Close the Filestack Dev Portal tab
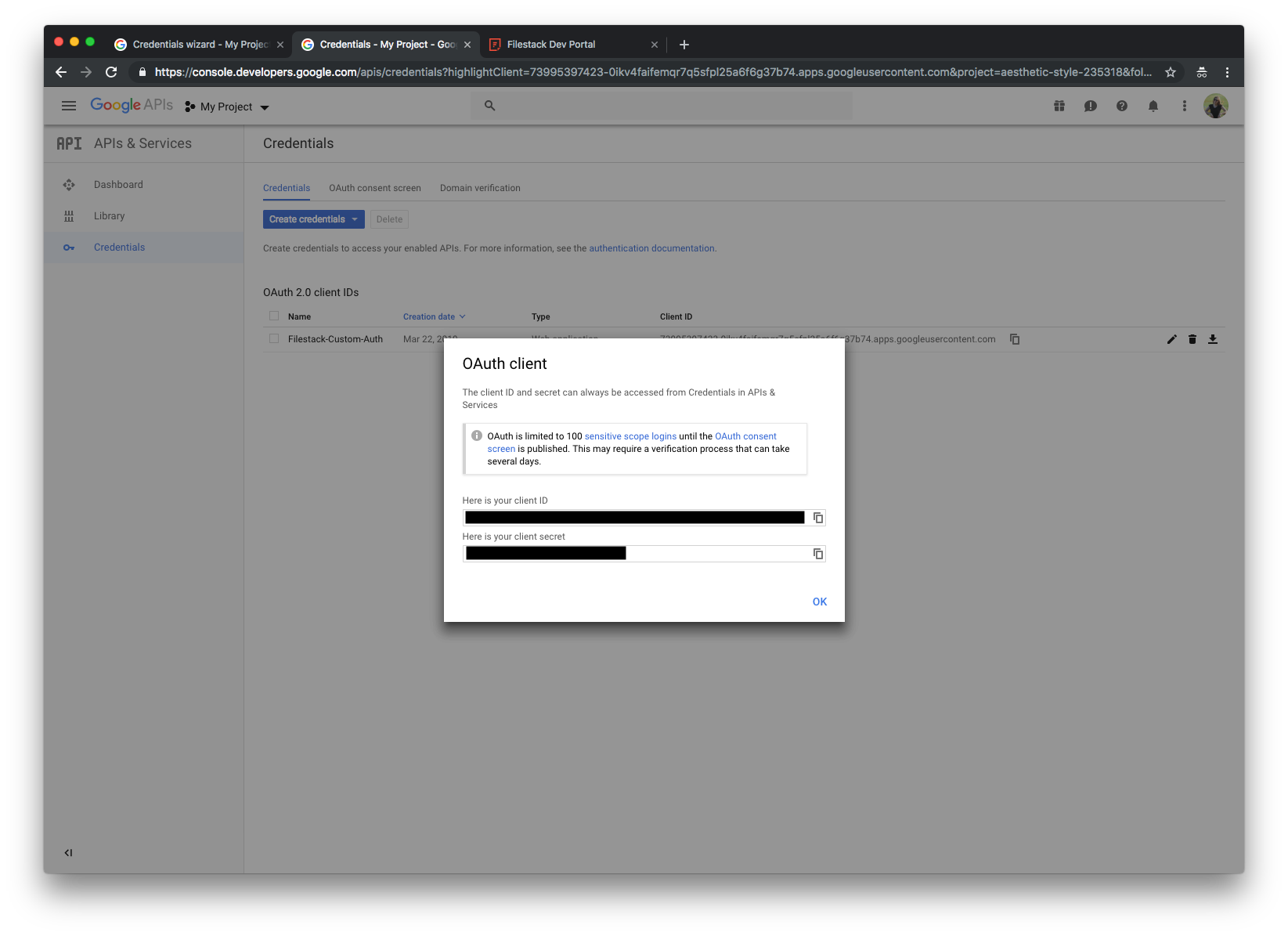The width and height of the screenshot is (1288, 936). pyautogui.click(x=655, y=45)
